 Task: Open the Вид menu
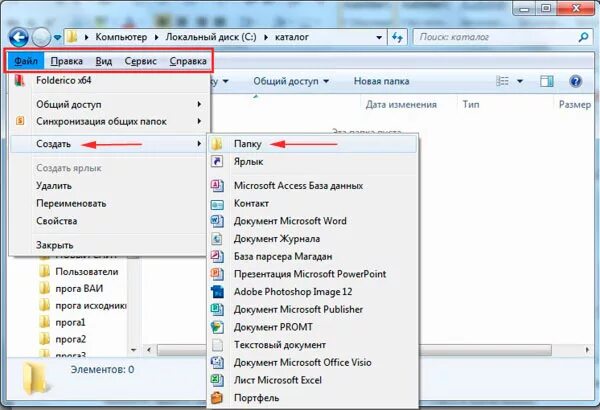coord(103,61)
